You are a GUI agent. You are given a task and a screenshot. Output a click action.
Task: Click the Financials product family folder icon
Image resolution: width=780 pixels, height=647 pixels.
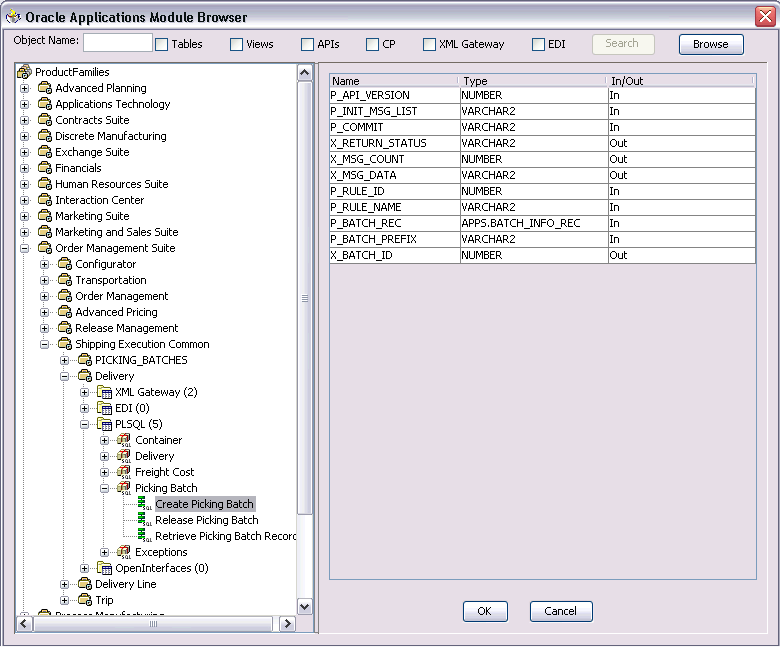45,168
